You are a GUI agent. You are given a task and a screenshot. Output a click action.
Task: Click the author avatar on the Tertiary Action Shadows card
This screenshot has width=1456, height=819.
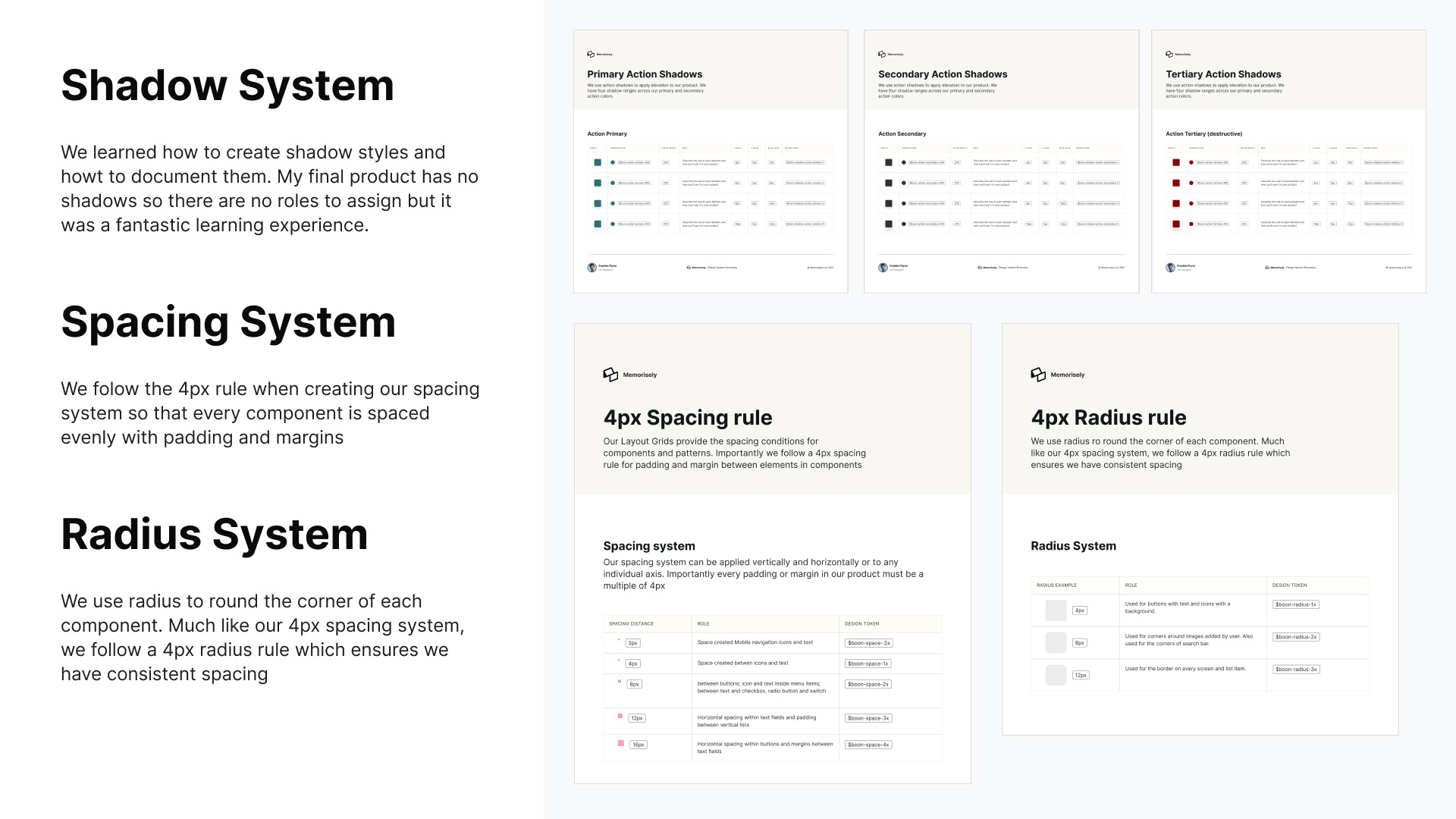click(1170, 267)
